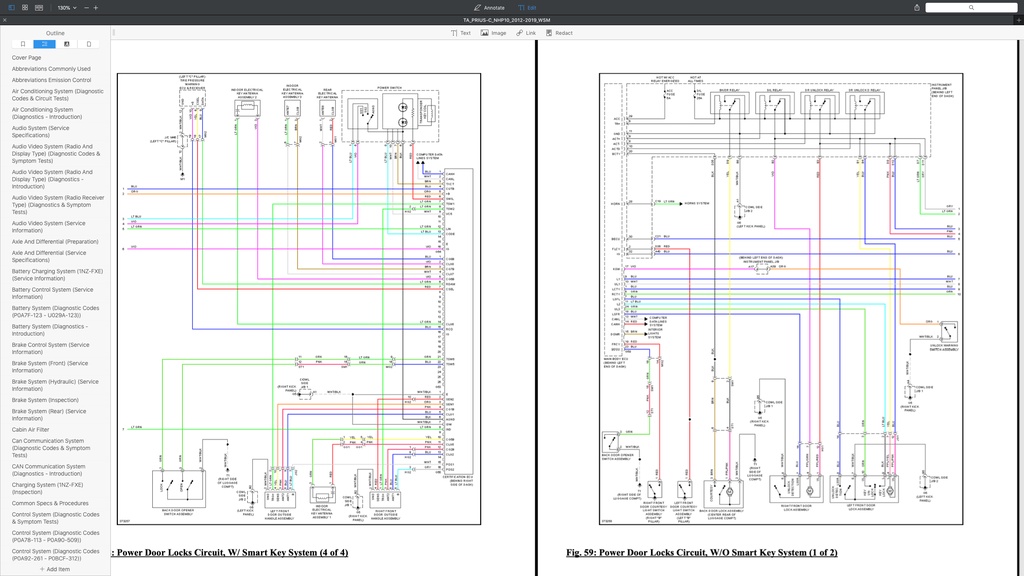This screenshot has width=1024, height=576.
Task: Focus the search field
Action: [x=971, y=8]
